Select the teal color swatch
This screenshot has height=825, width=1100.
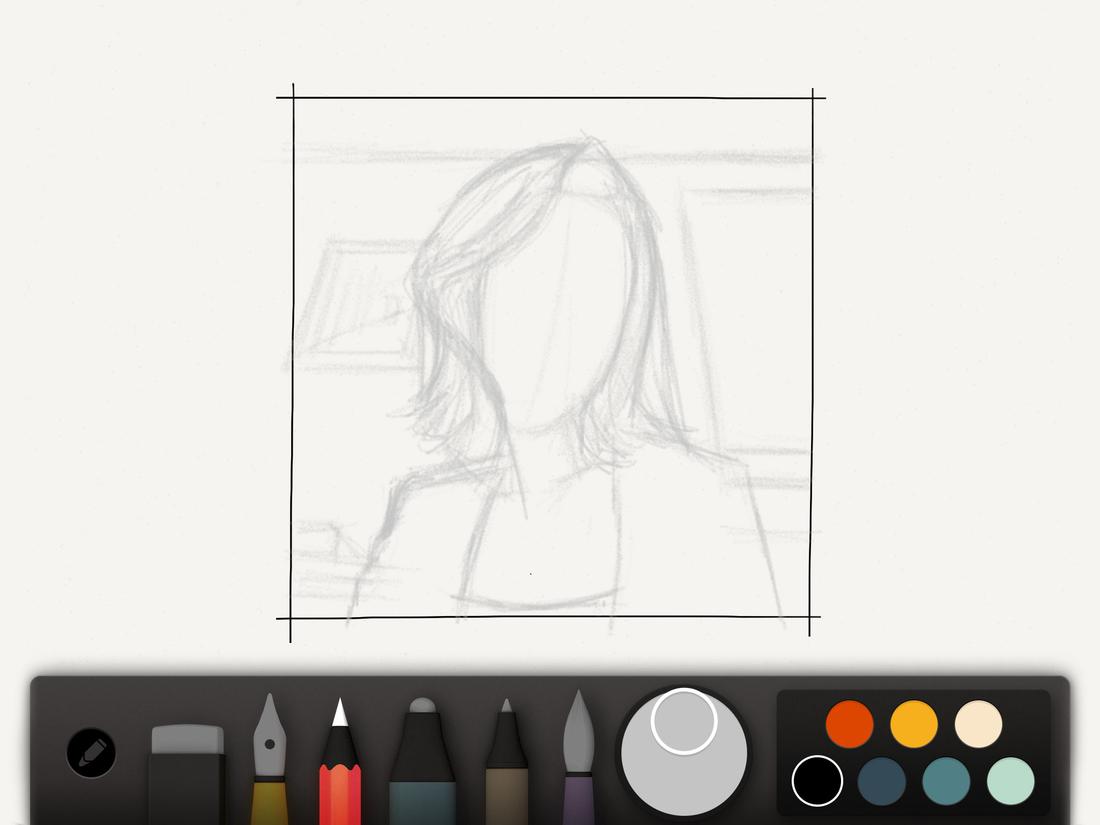point(944,782)
